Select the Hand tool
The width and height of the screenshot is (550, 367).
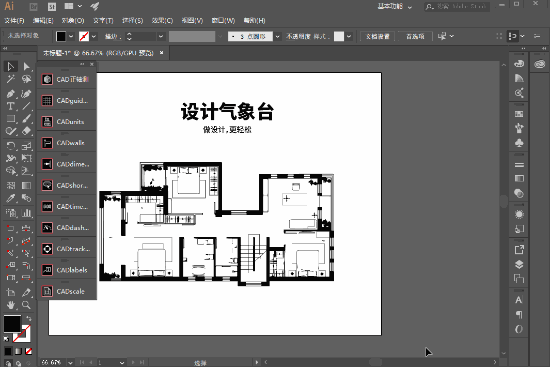point(11,305)
